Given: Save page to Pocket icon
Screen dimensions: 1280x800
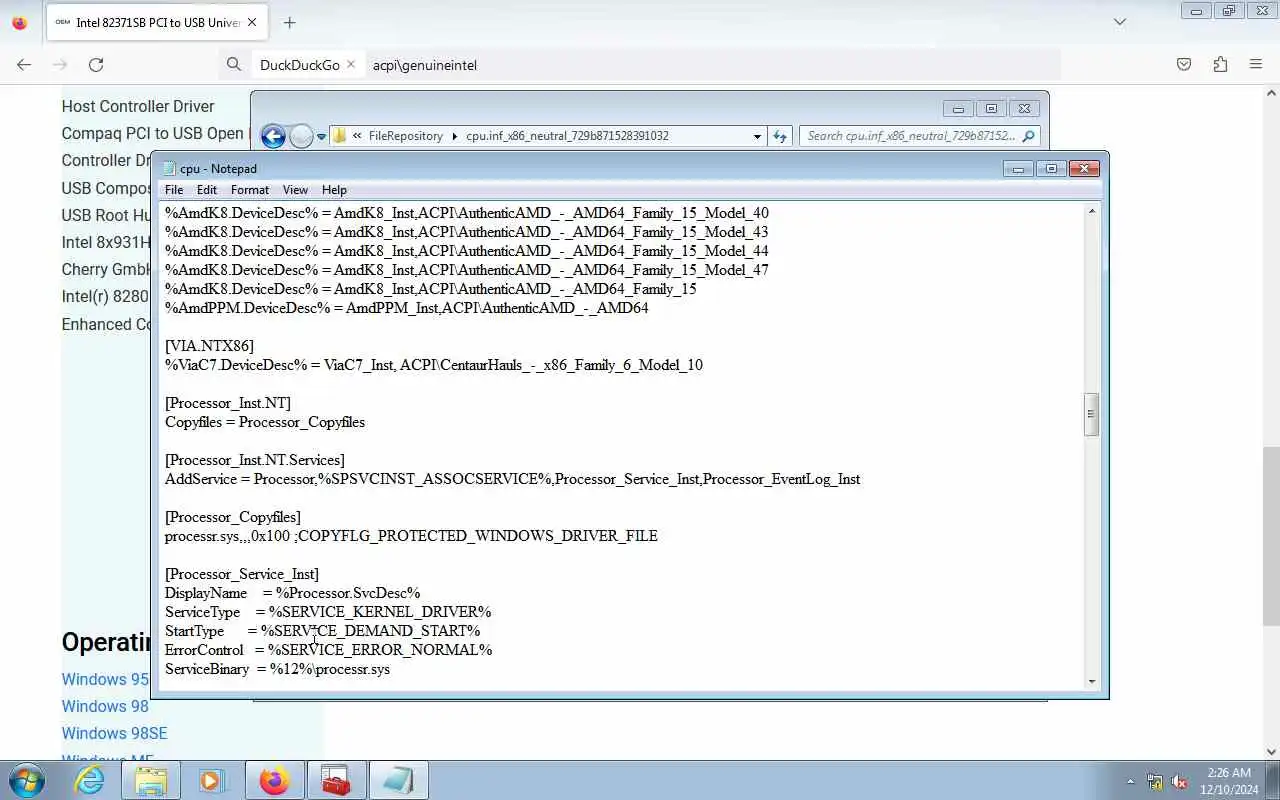Looking at the screenshot, I should (x=1184, y=64).
